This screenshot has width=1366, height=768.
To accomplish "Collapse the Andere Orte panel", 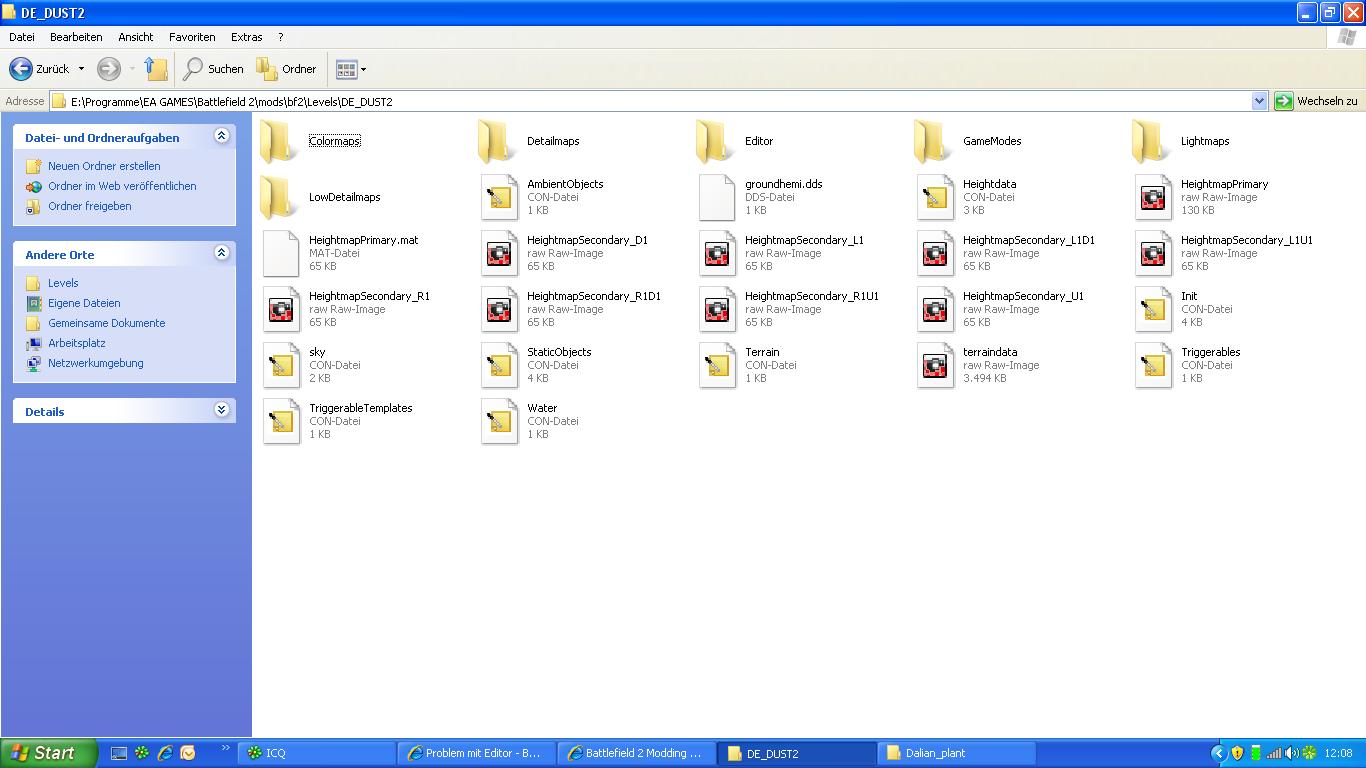I will click(221, 253).
